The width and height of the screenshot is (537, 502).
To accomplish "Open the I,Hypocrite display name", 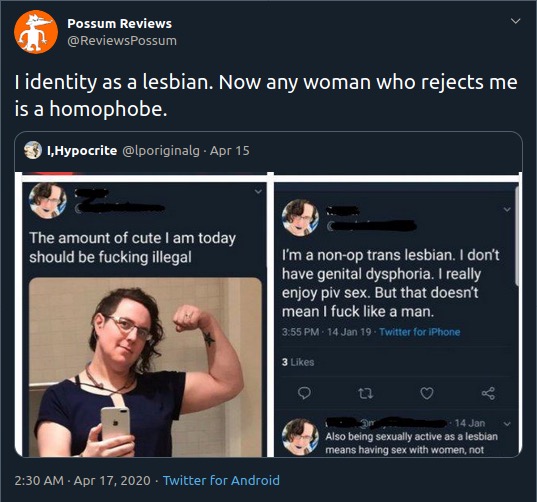I will (82, 151).
